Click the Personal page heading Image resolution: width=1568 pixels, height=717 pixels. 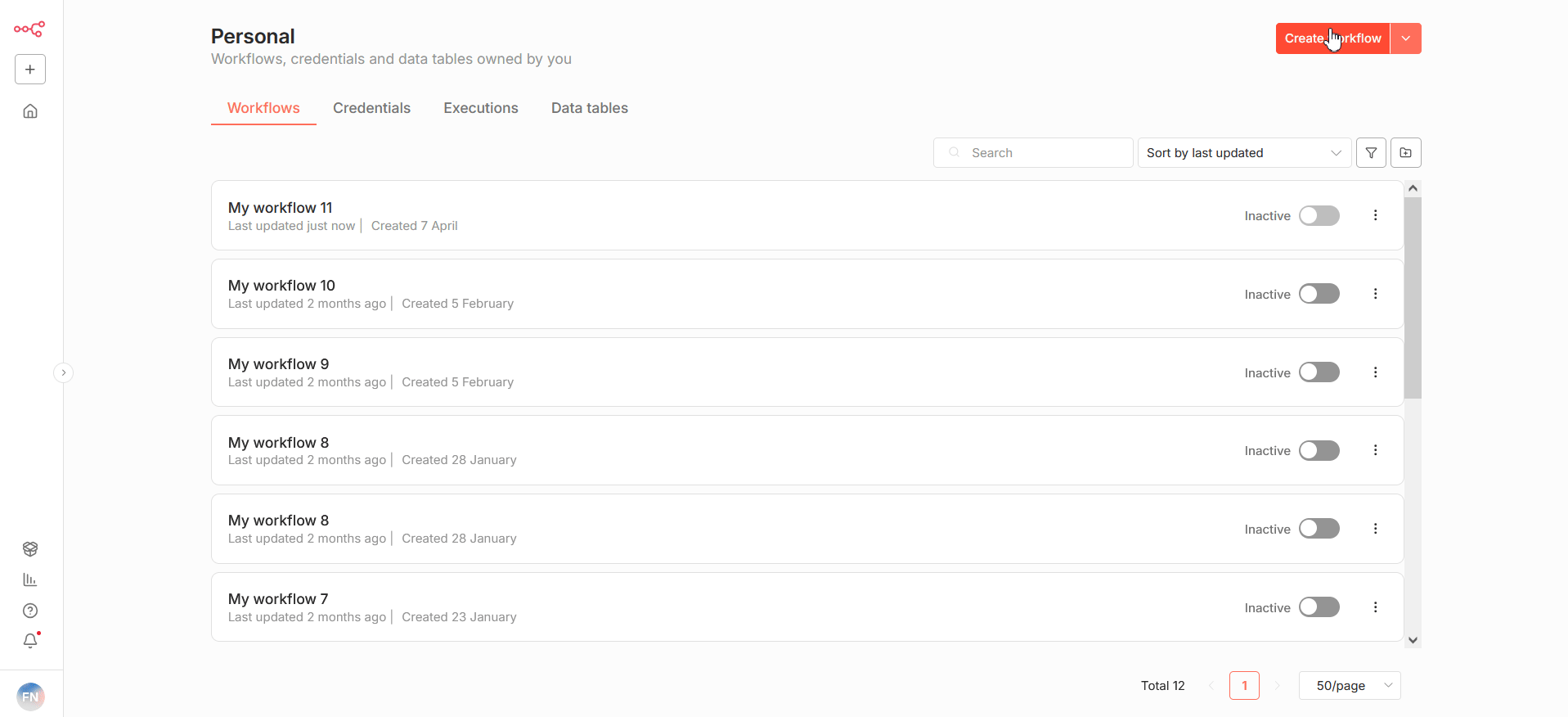[x=253, y=36]
